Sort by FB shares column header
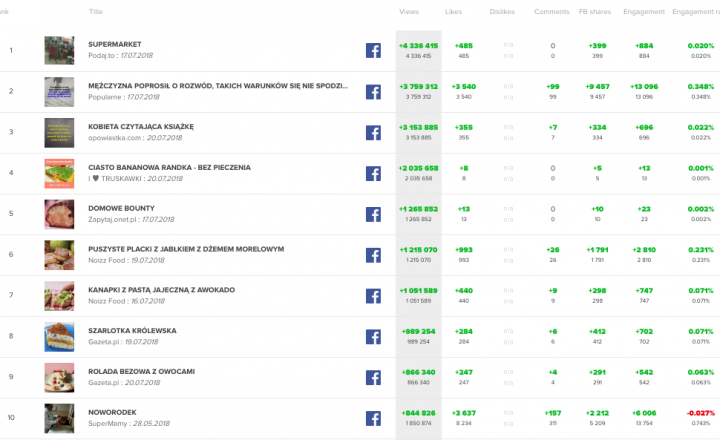 (x=595, y=12)
